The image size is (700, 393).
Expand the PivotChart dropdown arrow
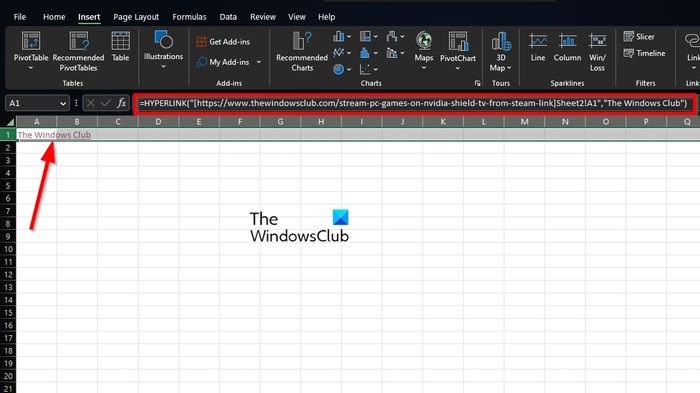(458, 68)
